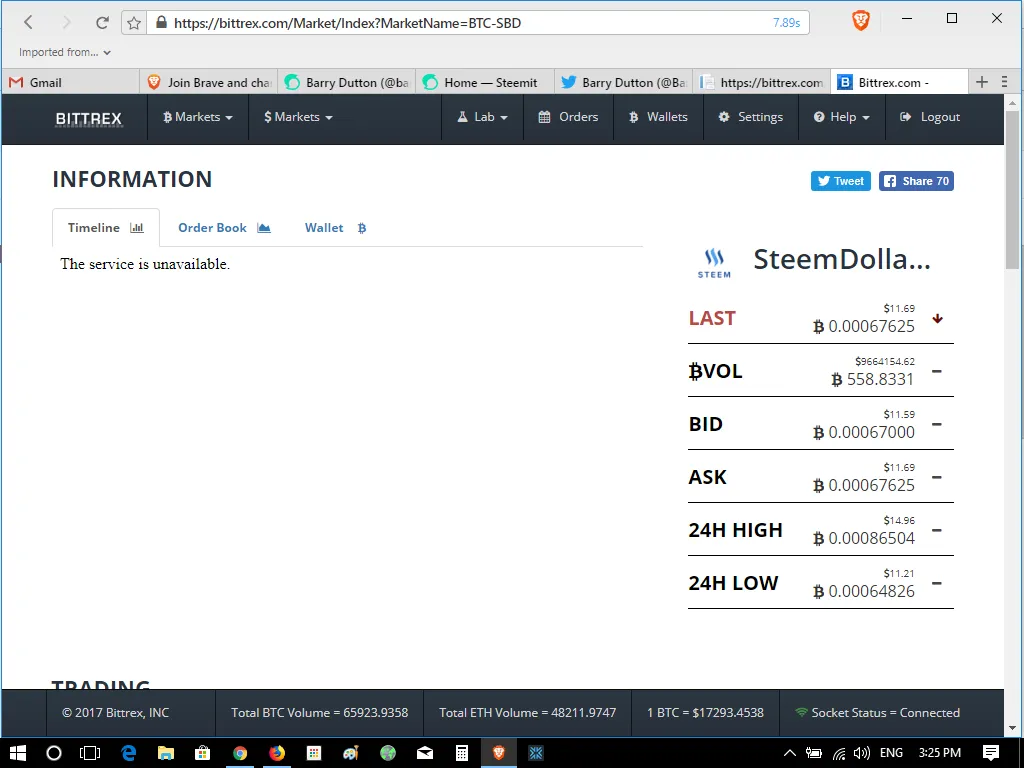
Task: Open Firefox from the taskbar
Action: [x=277, y=753]
